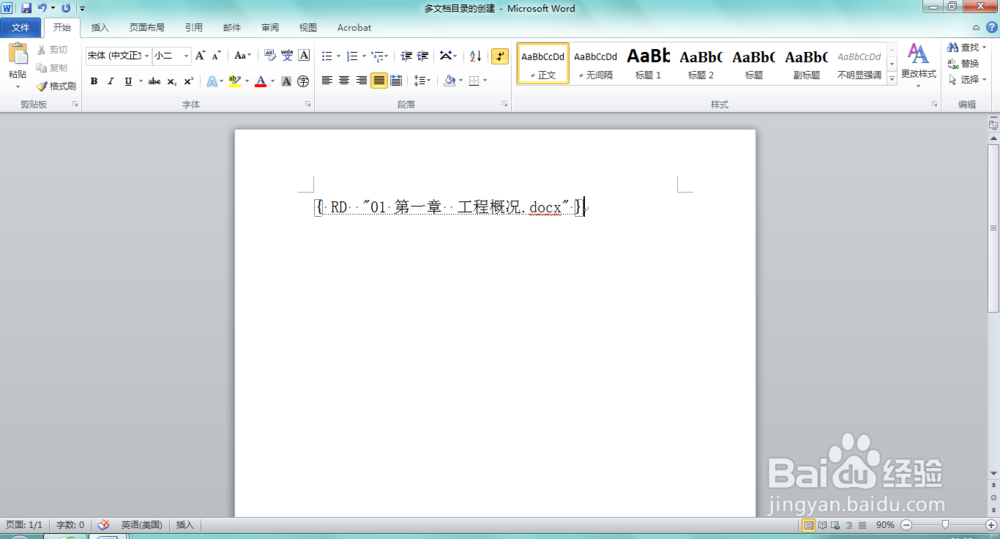Click the Increase Indent icon
This screenshot has height=539, width=1000.
click(x=423, y=56)
